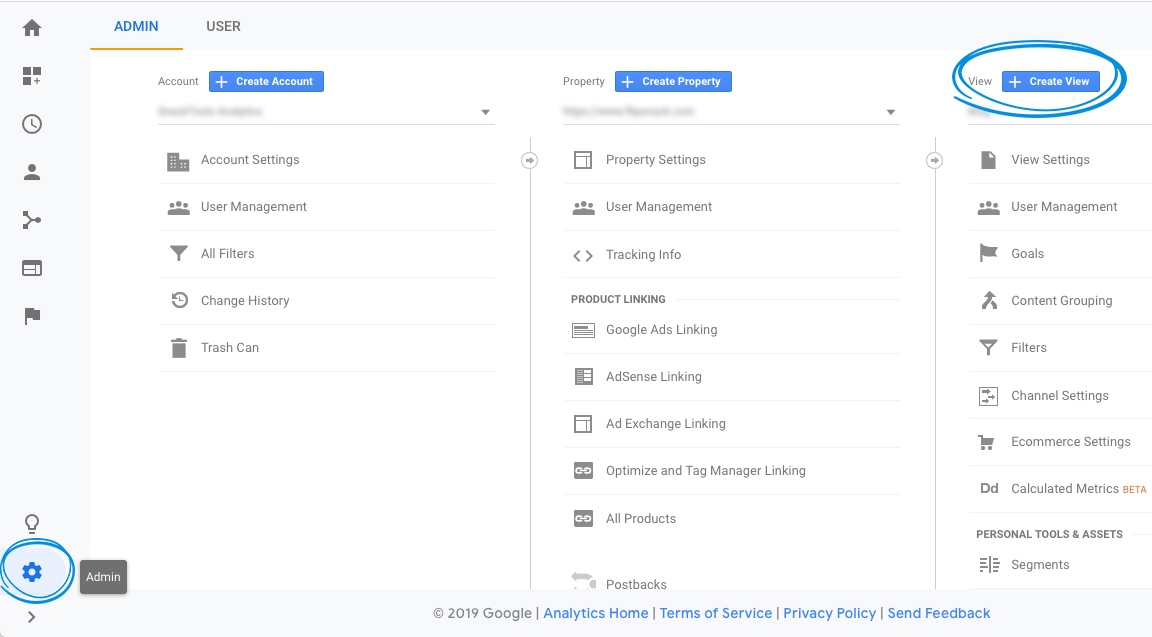Screen dimensions: 1152x637
Task: Open the Audience person icon
Action: click(32, 172)
